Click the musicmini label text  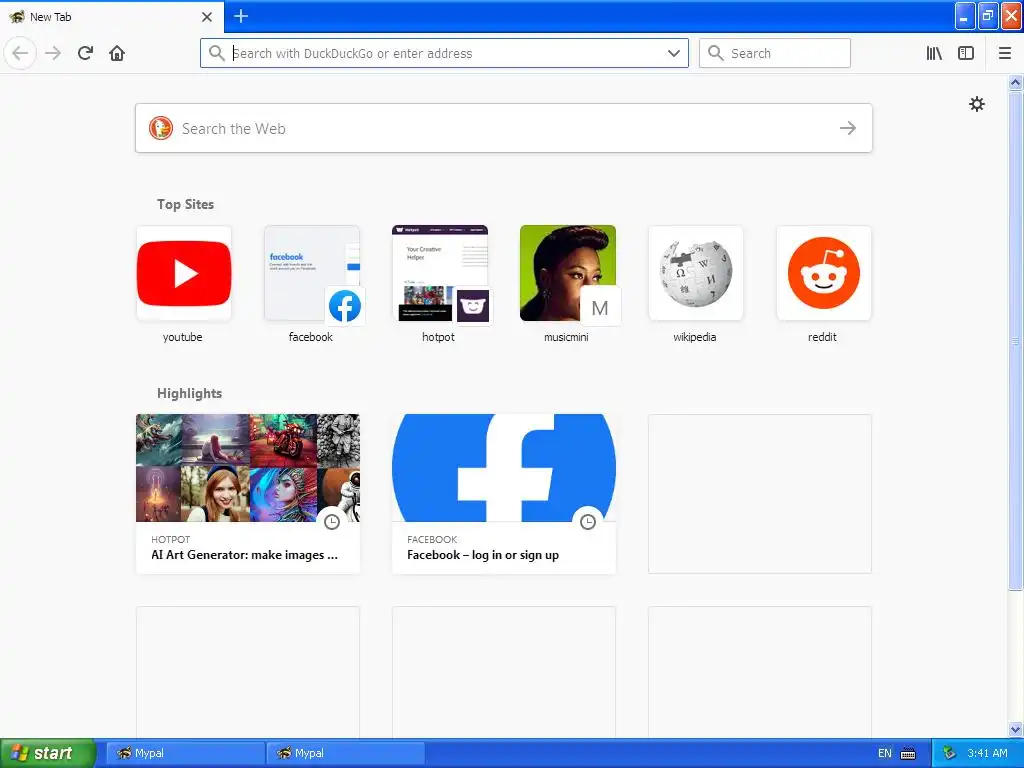point(566,337)
